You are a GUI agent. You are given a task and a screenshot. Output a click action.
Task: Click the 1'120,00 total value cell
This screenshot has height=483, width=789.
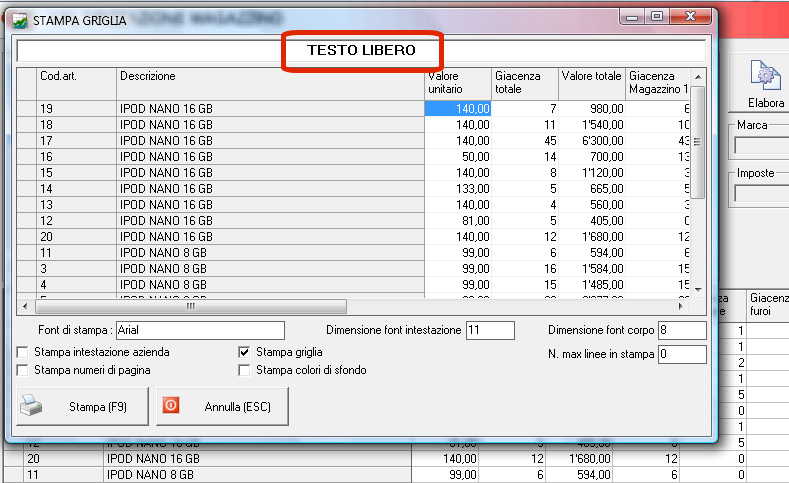pyautogui.click(x=591, y=173)
